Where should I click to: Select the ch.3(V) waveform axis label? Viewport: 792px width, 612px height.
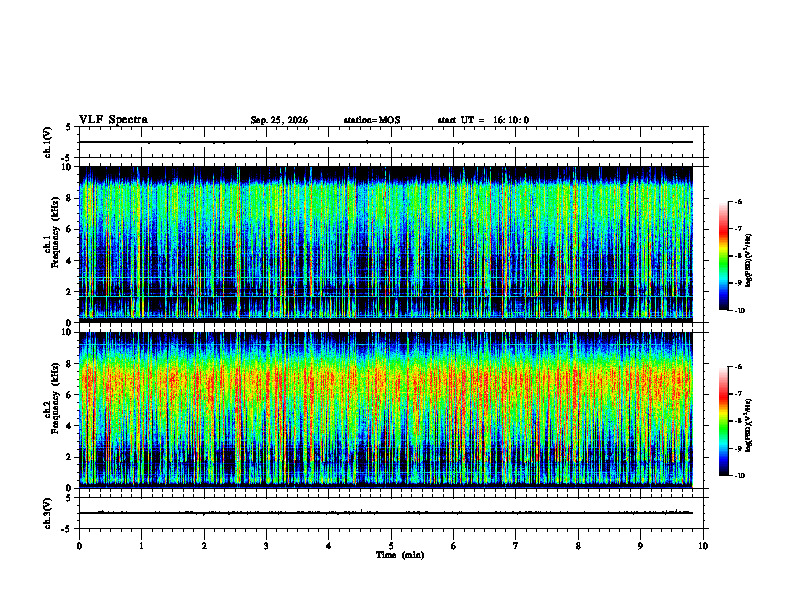(x=48, y=513)
